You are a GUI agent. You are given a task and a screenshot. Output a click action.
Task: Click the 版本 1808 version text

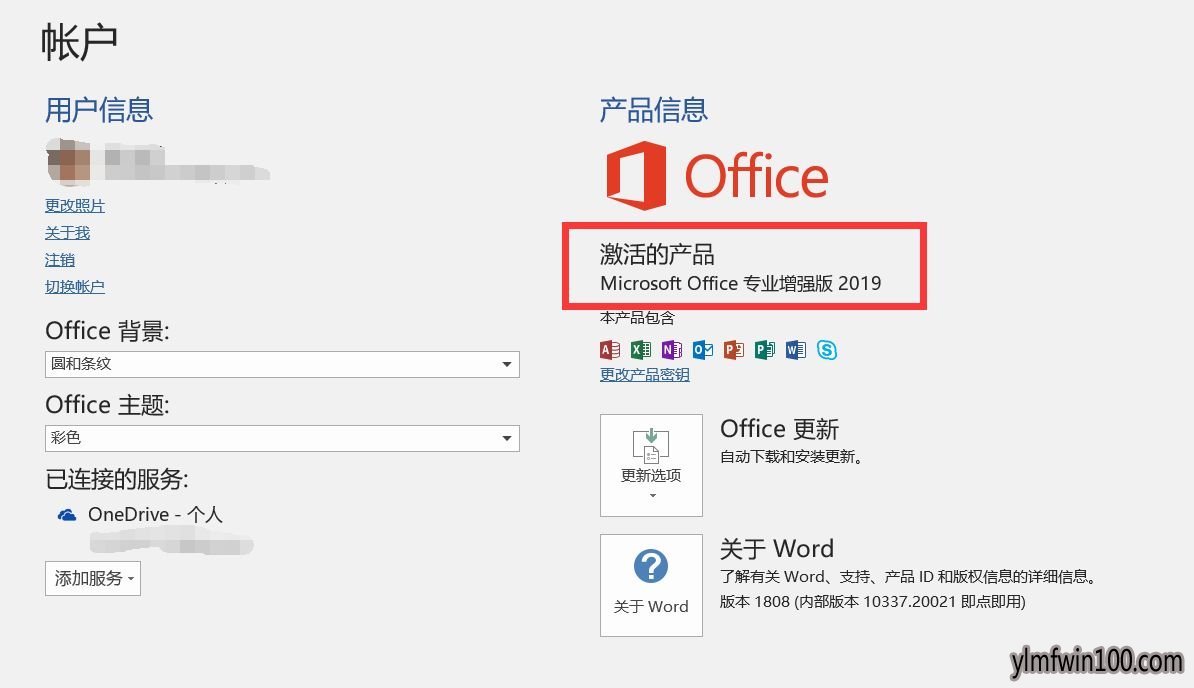(873, 602)
